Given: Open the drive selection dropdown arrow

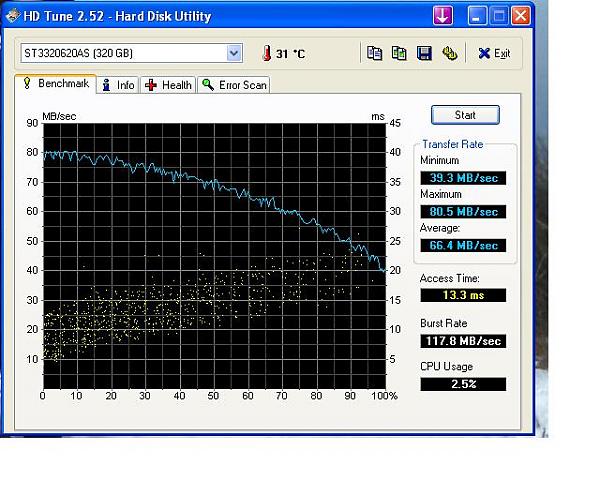Looking at the screenshot, I should click(234, 53).
